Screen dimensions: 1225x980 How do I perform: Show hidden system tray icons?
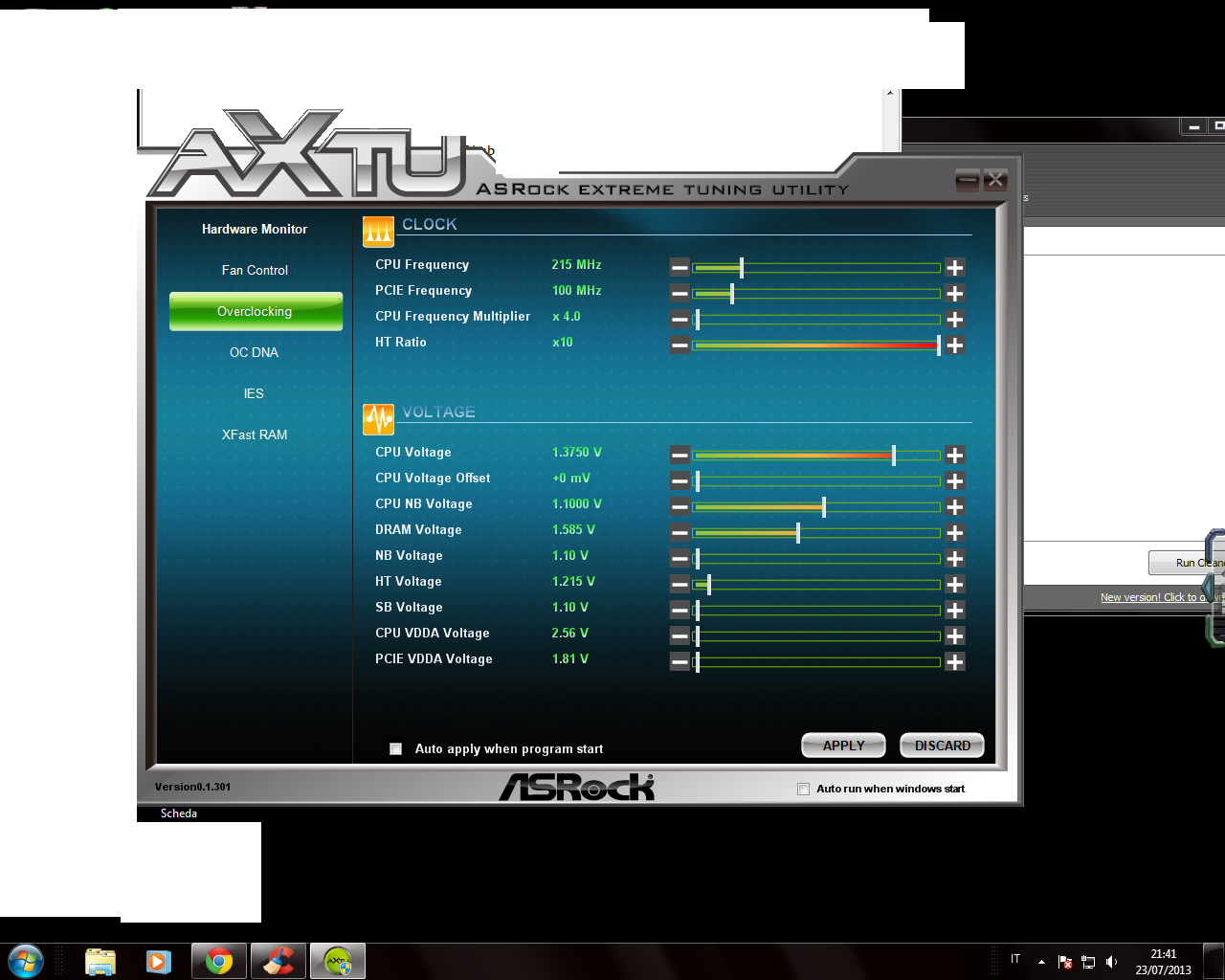tap(1041, 962)
